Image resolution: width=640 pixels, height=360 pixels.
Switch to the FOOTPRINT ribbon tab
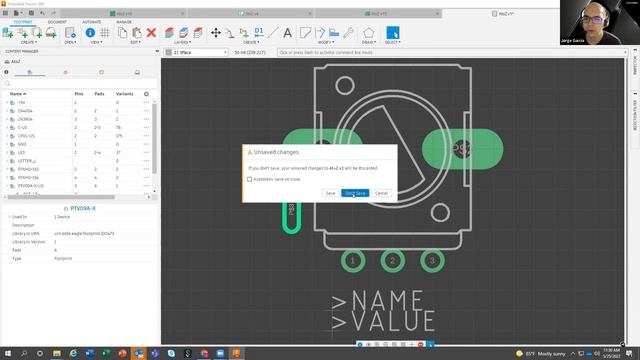tap(23, 22)
